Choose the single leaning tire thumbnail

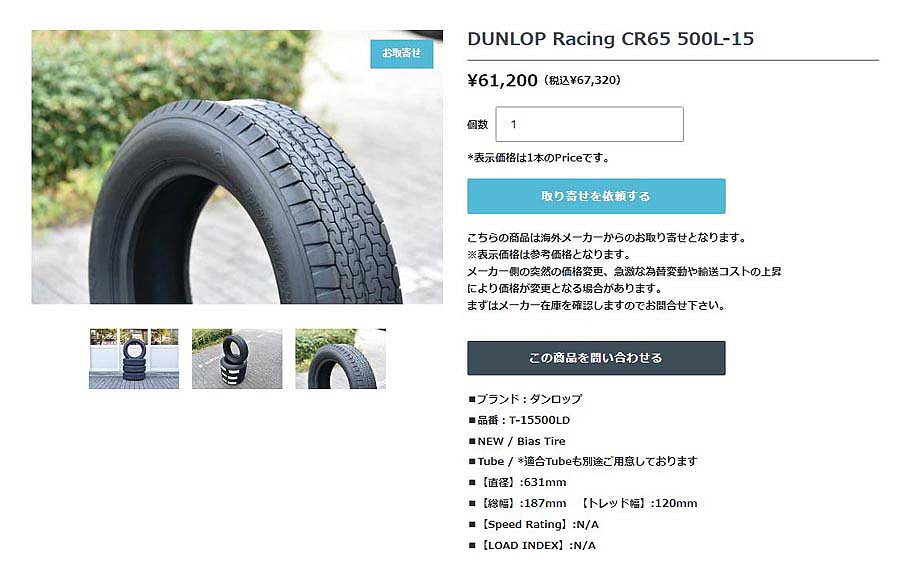pos(340,359)
